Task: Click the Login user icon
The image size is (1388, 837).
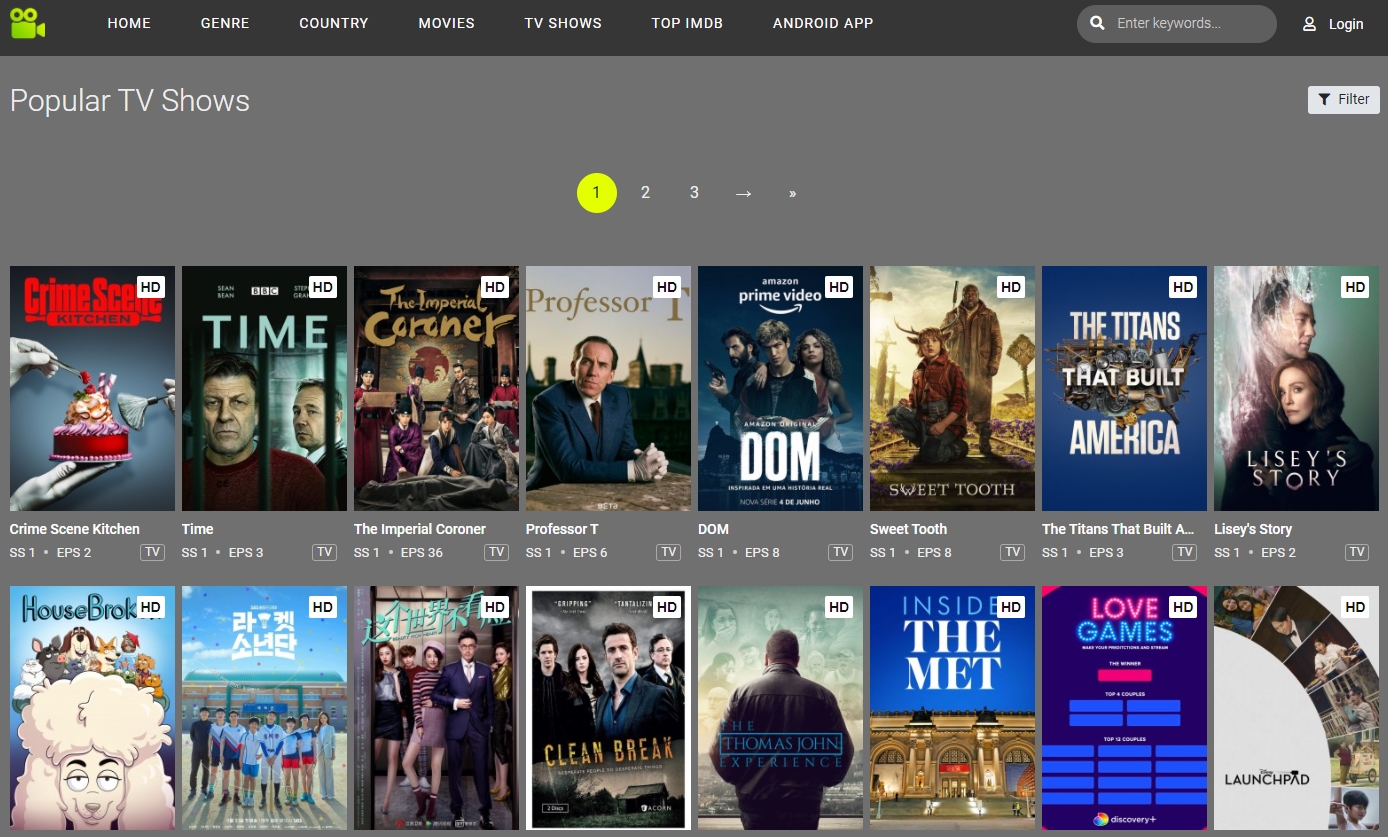Action: [x=1309, y=24]
